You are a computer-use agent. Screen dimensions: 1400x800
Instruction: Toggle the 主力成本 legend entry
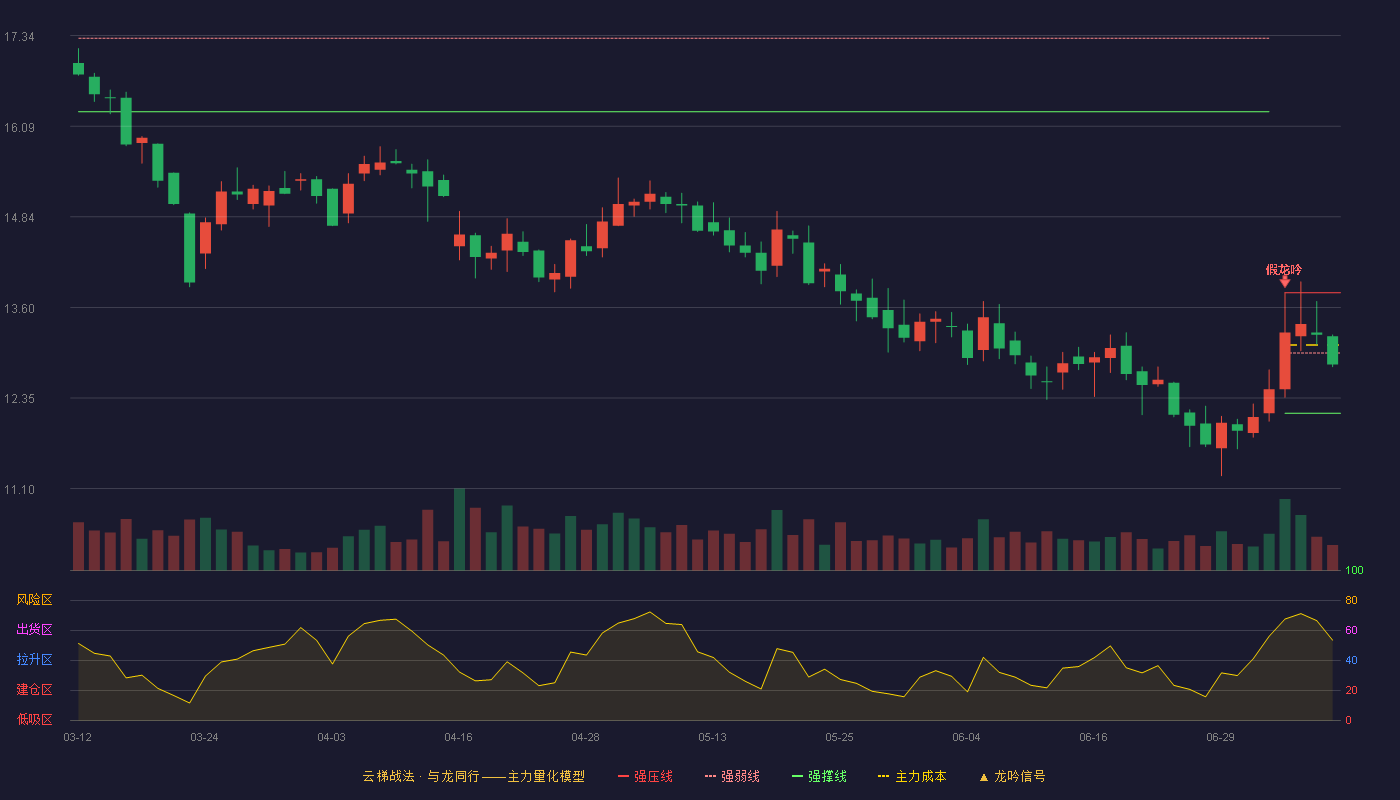pos(912,776)
